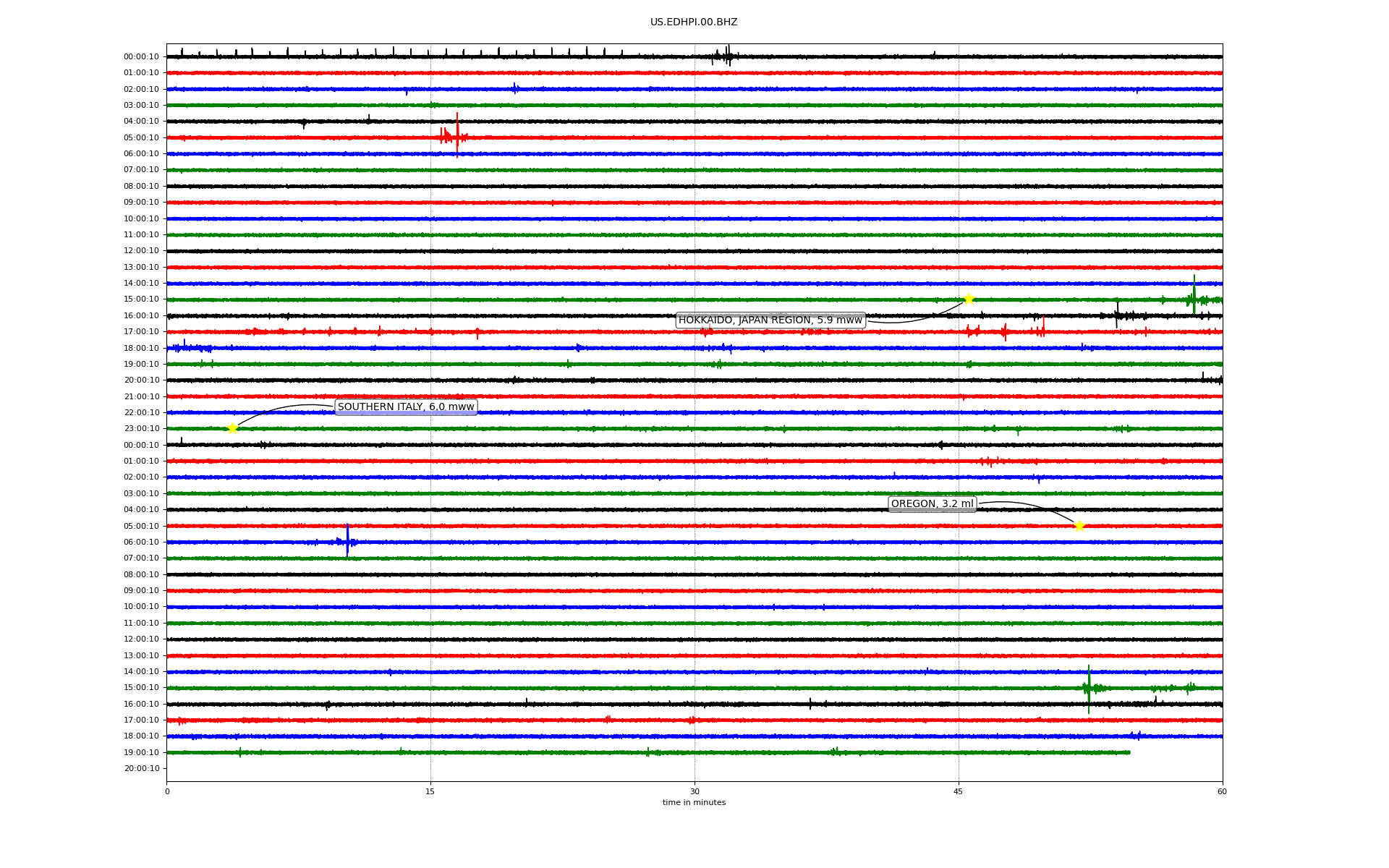
Task: Click the large red spike on 05:00:10 trace
Action: click(457, 135)
